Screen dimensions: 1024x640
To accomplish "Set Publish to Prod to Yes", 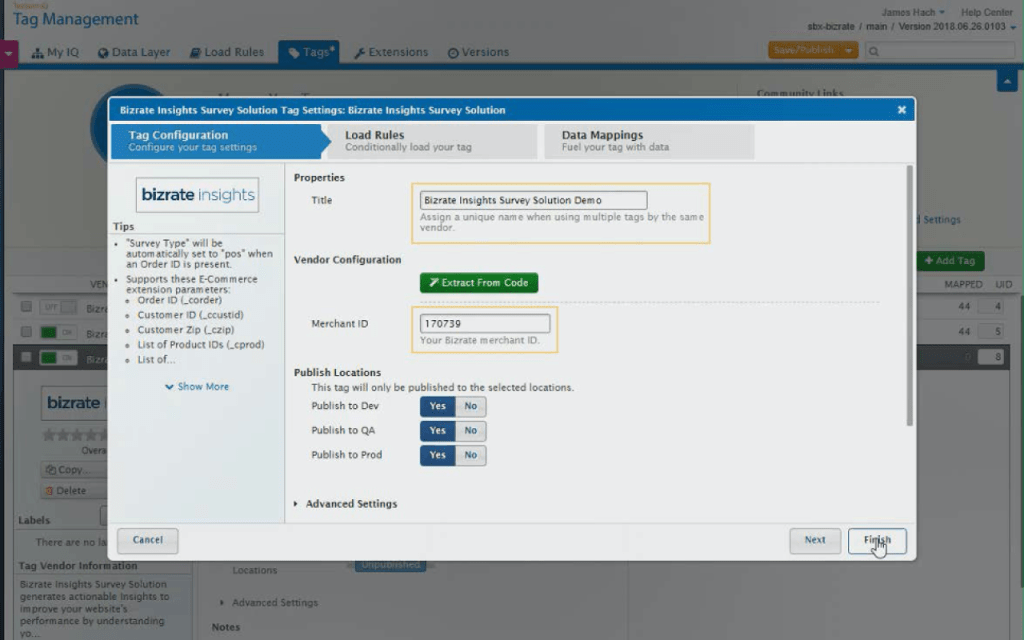I will coord(438,455).
